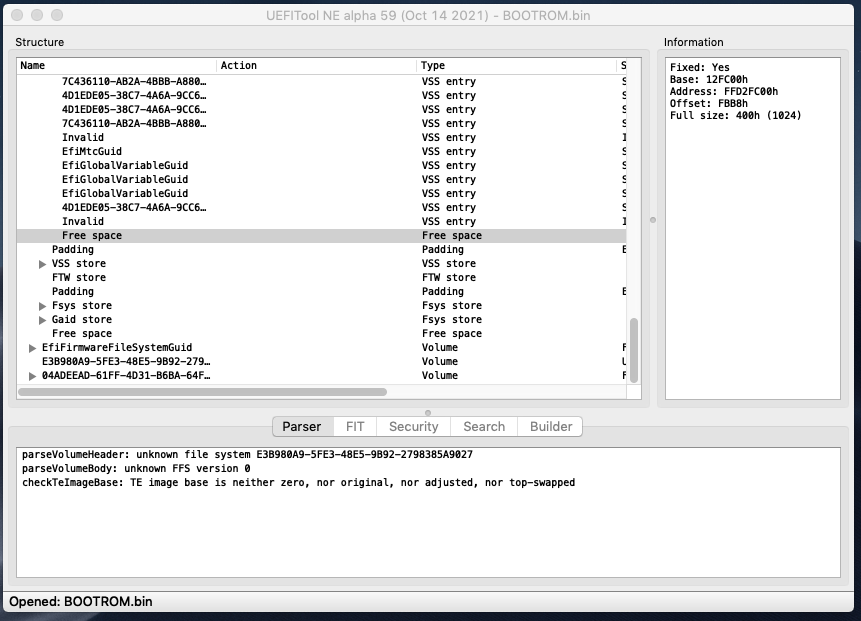Click the Type column header
This screenshot has height=621, width=861.
[x=516, y=65]
